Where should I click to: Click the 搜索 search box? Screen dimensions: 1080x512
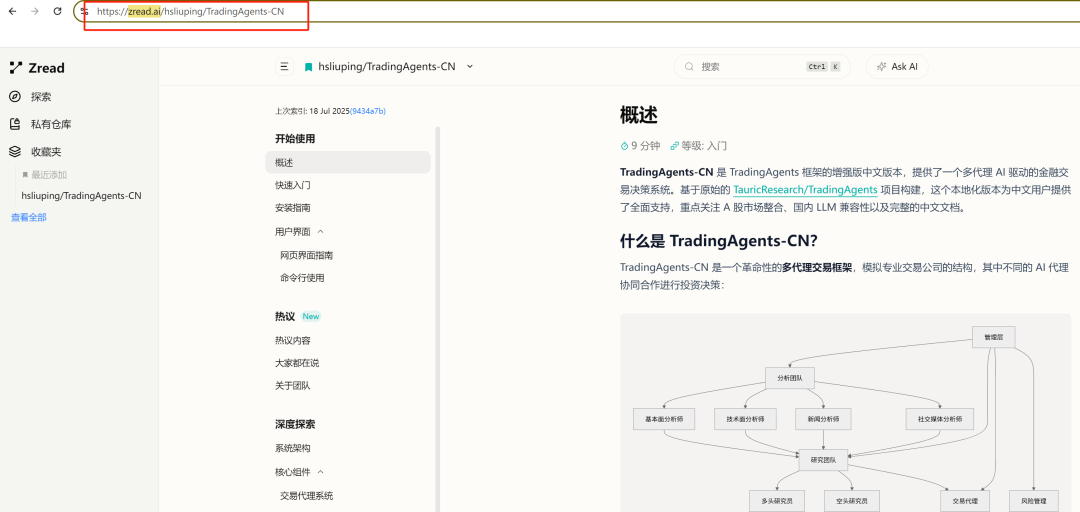tap(762, 67)
